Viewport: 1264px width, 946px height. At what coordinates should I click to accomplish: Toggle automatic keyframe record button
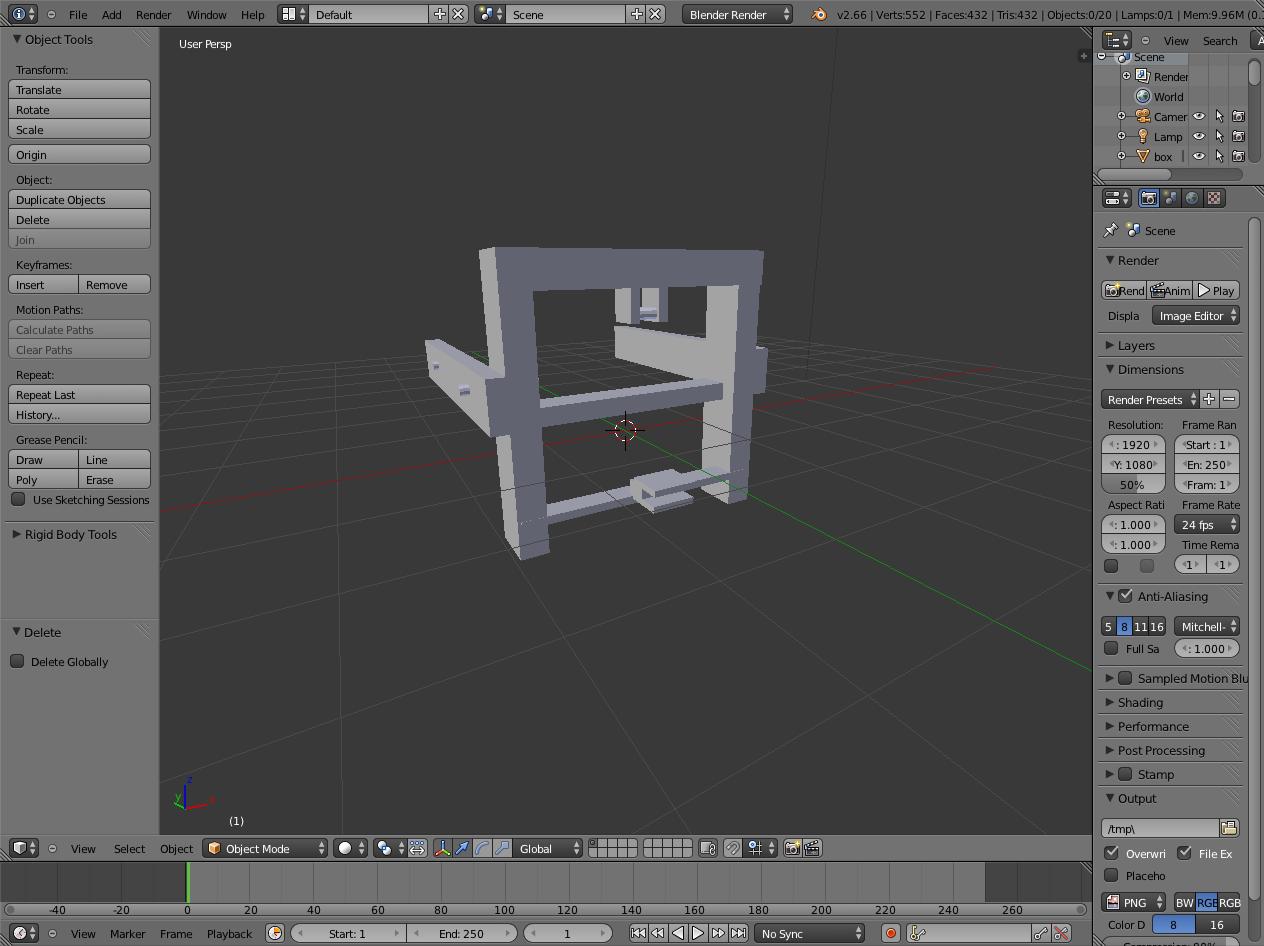click(x=890, y=933)
